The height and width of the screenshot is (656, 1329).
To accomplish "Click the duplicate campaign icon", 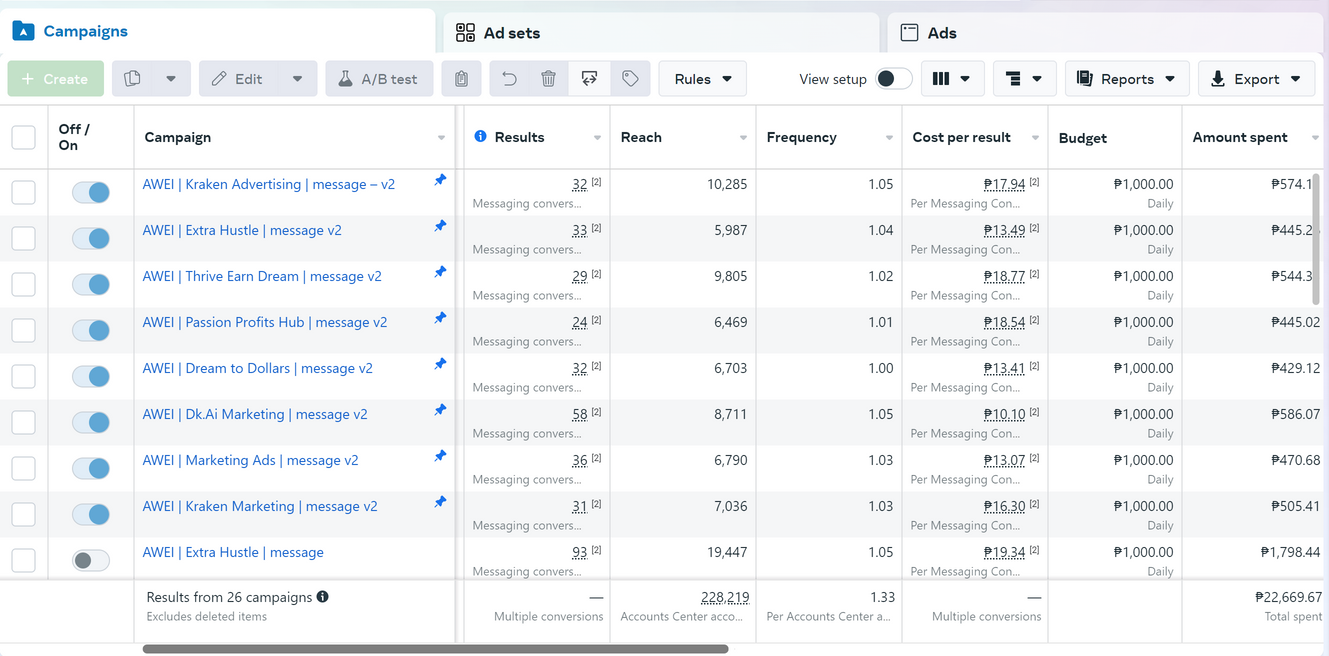I will pyautogui.click(x=133, y=79).
